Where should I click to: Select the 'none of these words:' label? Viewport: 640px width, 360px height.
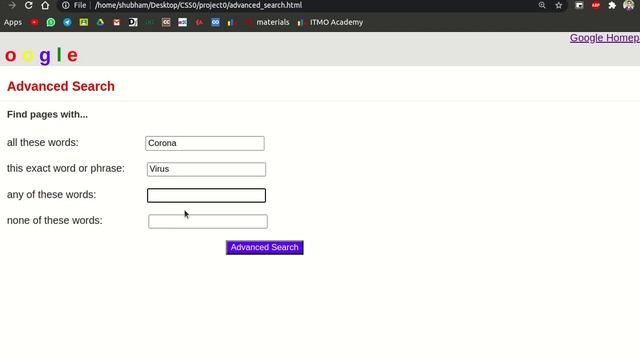point(55,220)
